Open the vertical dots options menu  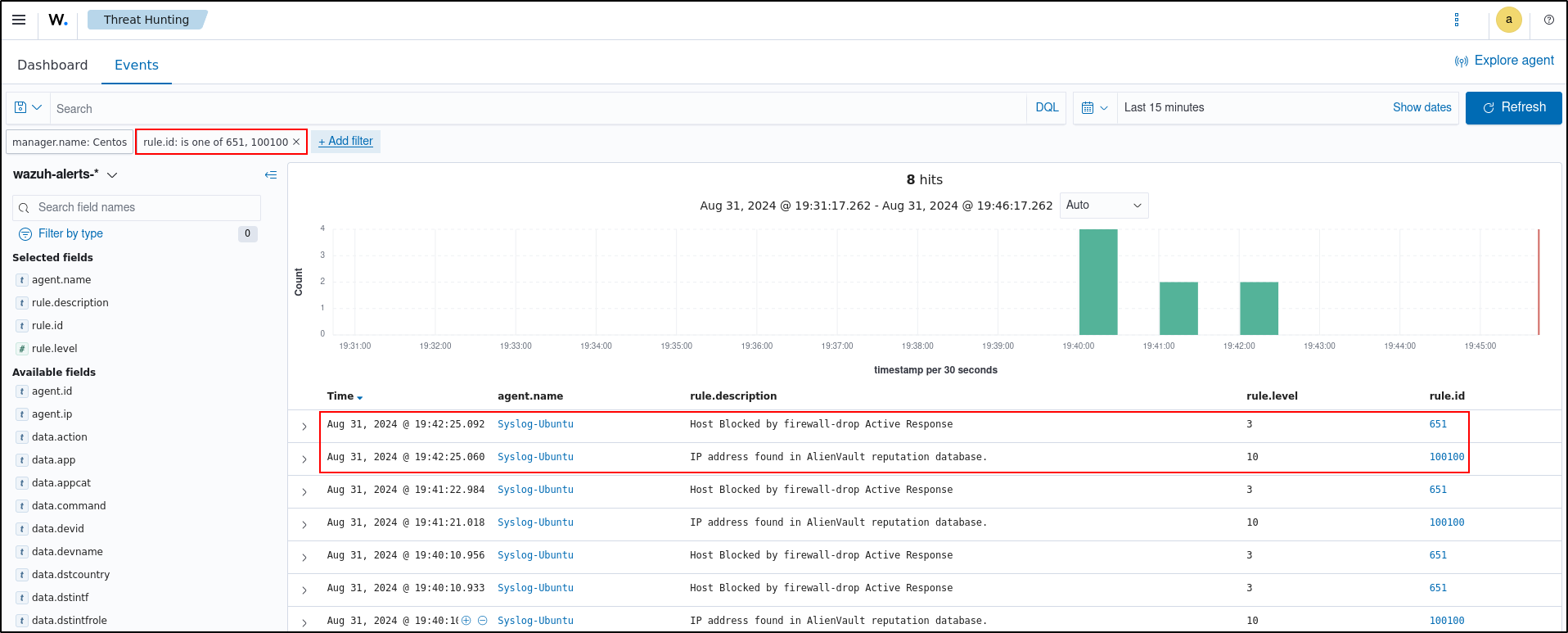pos(1457,20)
